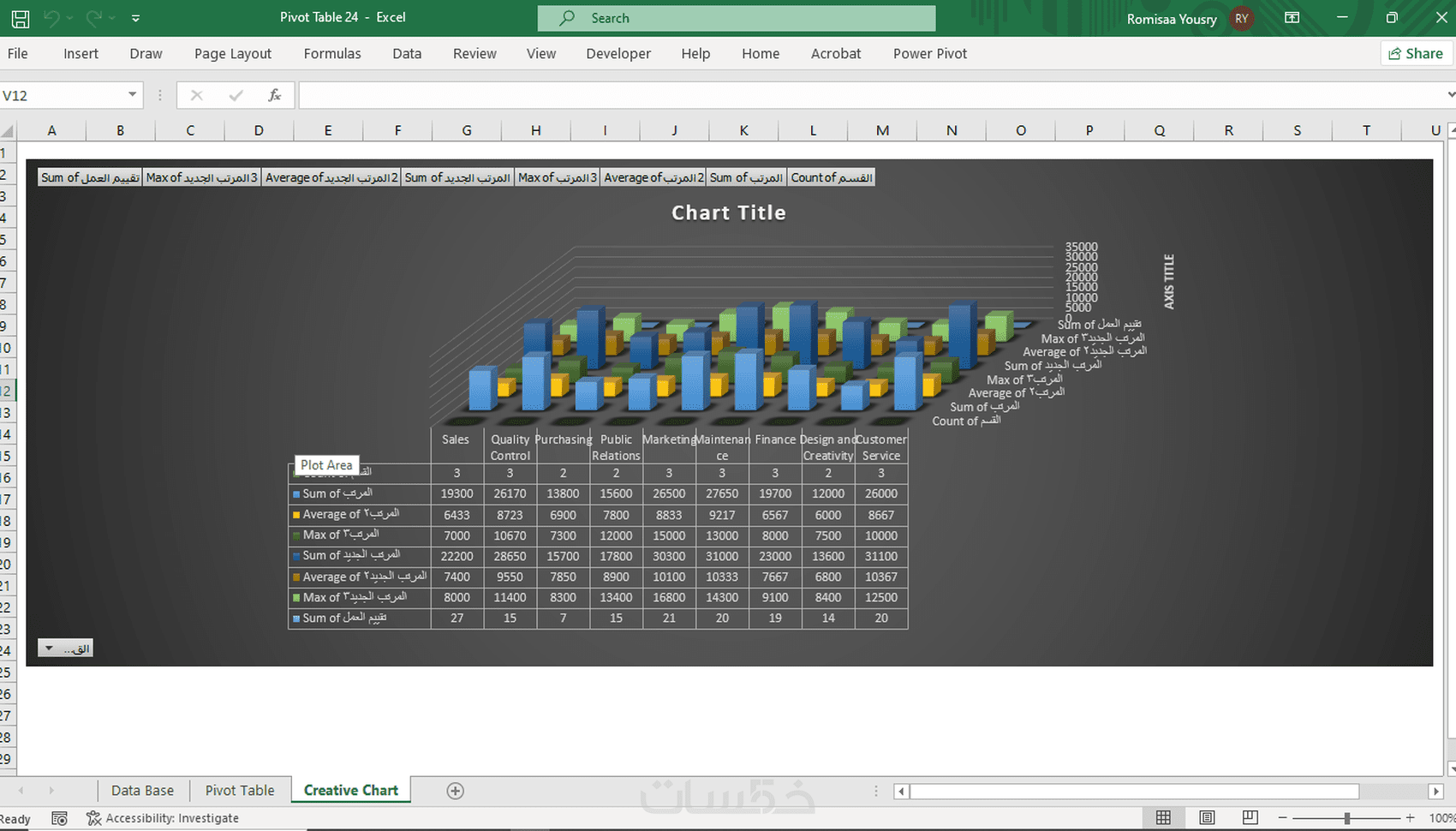The width and height of the screenshot is (1456, 831).
Task: Click value 19300 in chart data table
Action: [x=456, y=493]
